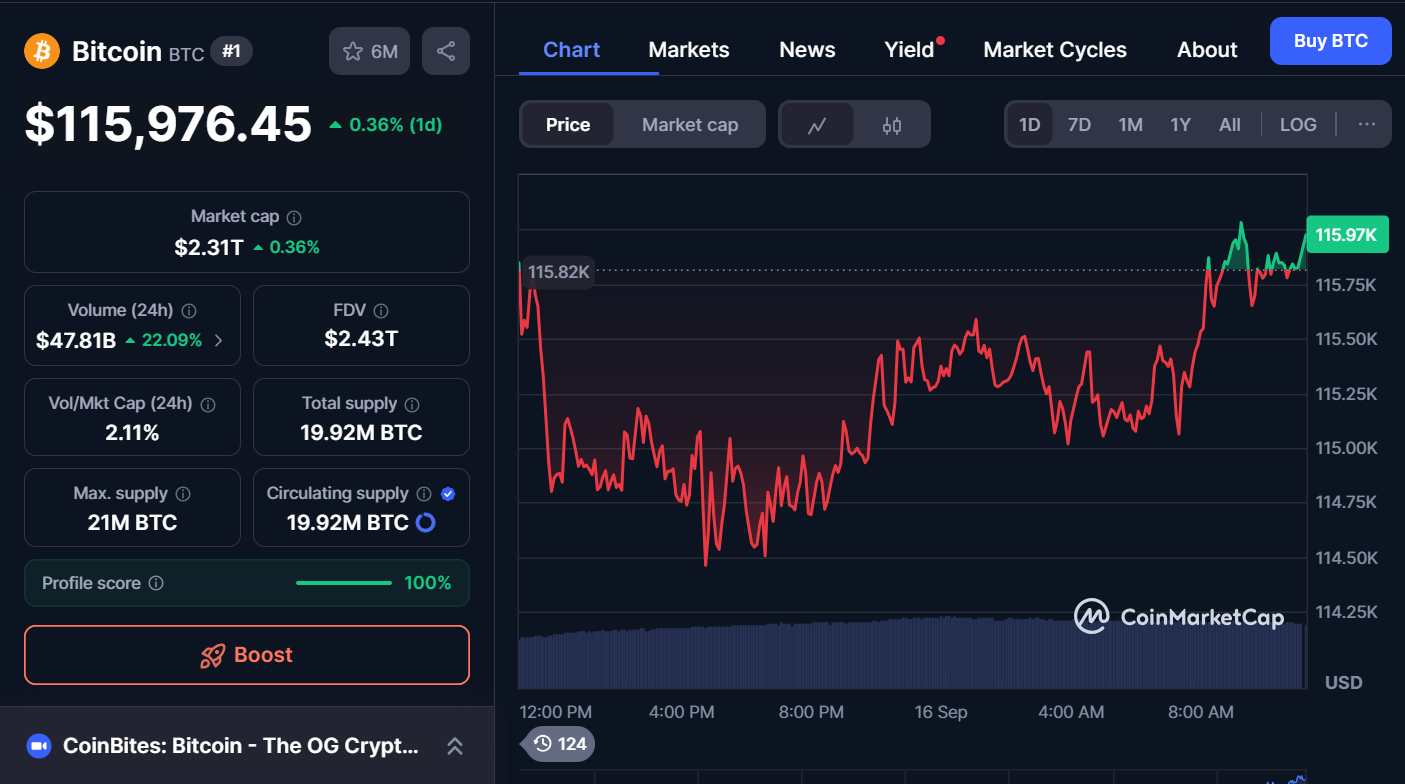The image size is (1405, 784).
Task: Click the Vol/Mkt Cap info icon
Action: (208, 404)
